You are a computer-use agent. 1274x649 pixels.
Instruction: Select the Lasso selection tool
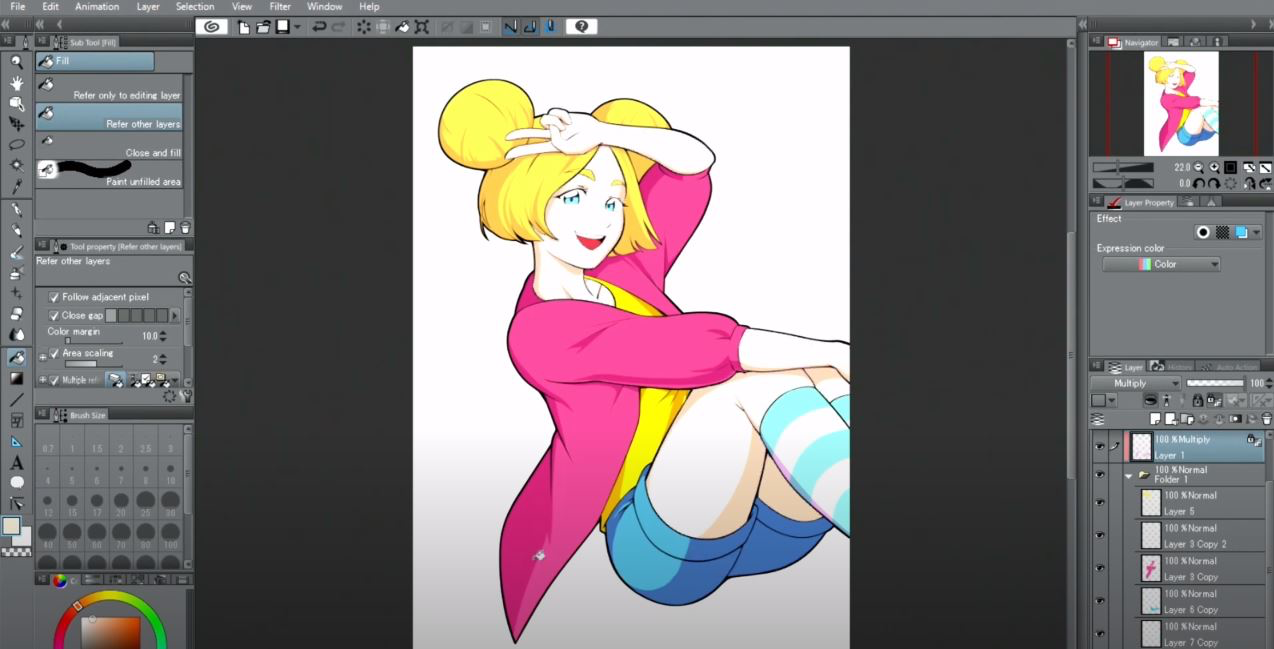(16, 144)
